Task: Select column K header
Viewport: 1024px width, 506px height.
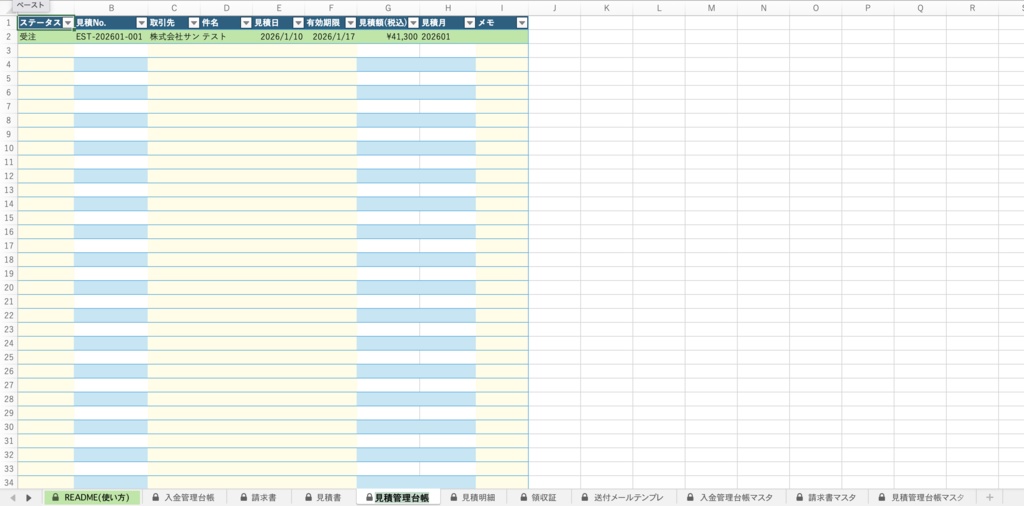Action: point(607,8)
